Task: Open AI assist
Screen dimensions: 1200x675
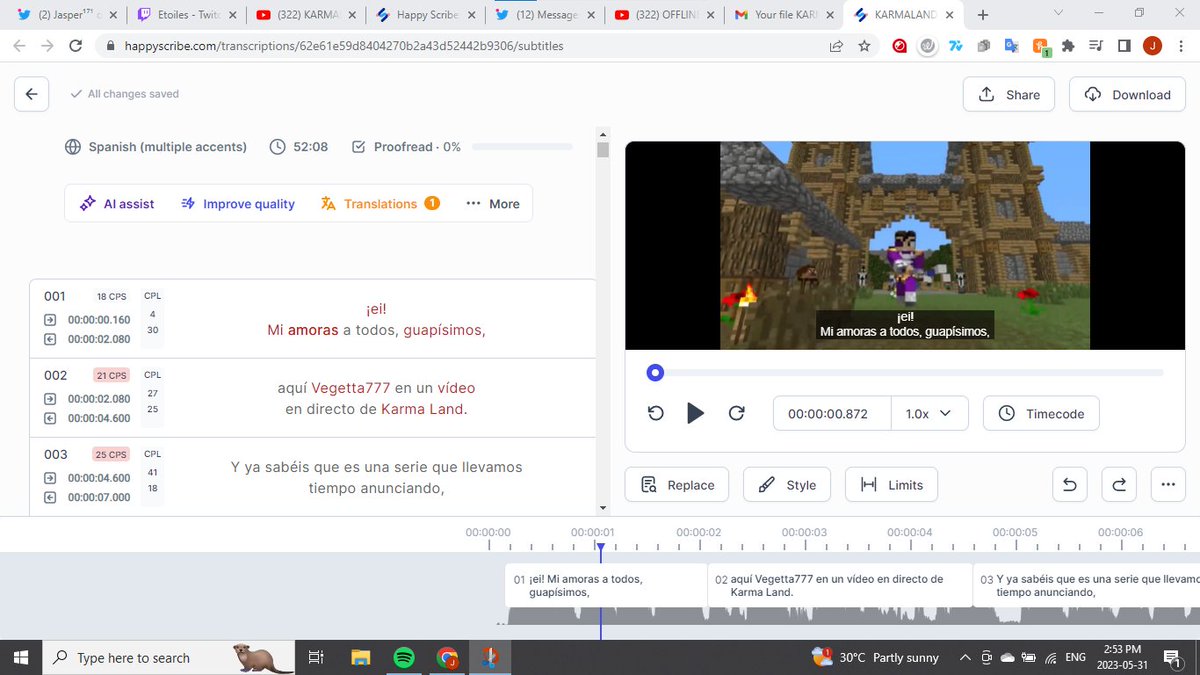Action: tap(117, 203)
